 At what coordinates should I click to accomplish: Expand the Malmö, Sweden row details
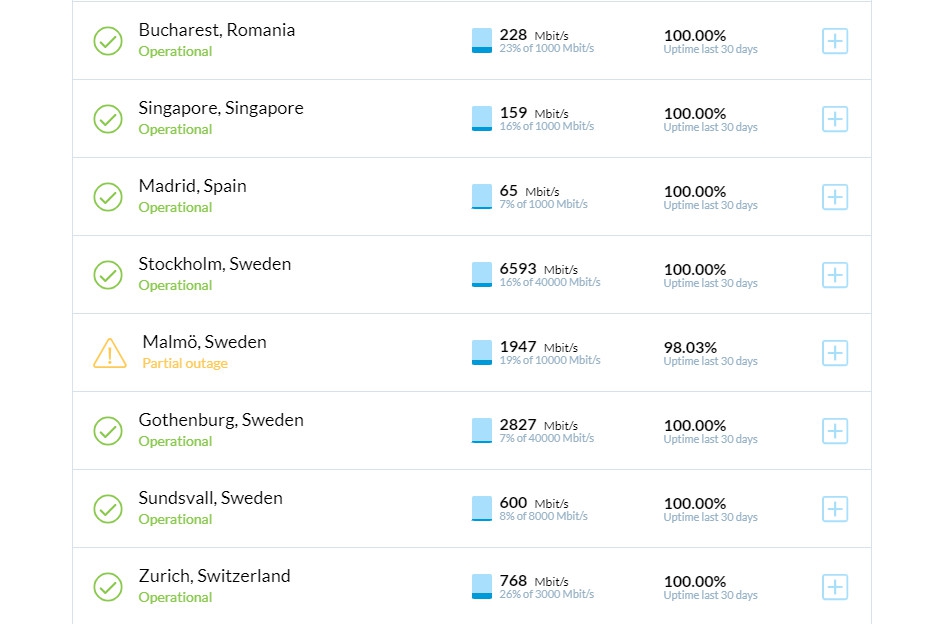pyautogui.click(x=835, y=353)
